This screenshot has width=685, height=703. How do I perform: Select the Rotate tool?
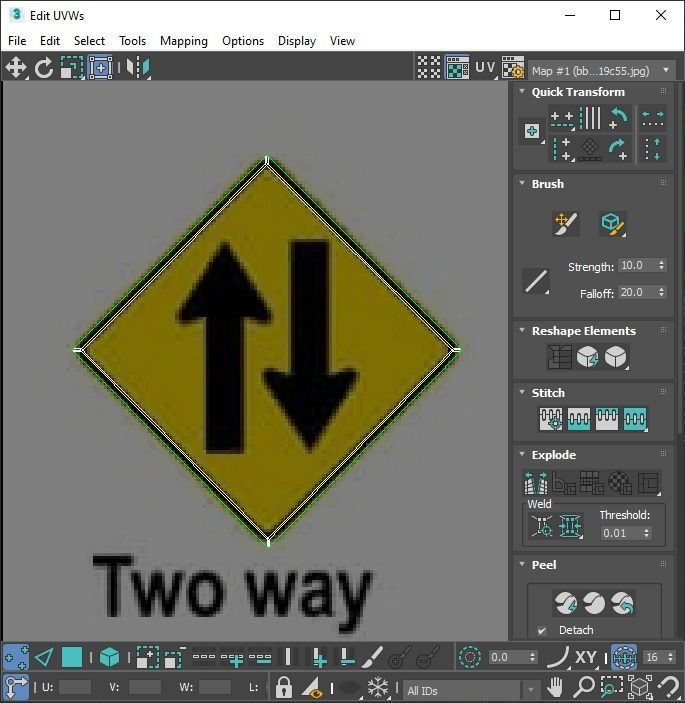43,68
